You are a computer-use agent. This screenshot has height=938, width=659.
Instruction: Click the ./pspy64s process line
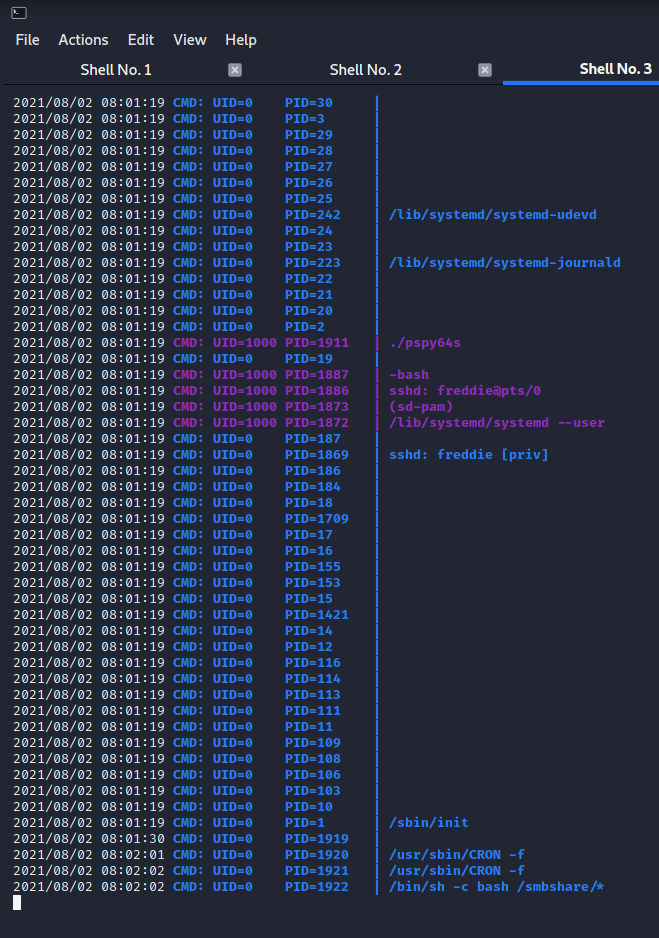click(x=424, y=343)
